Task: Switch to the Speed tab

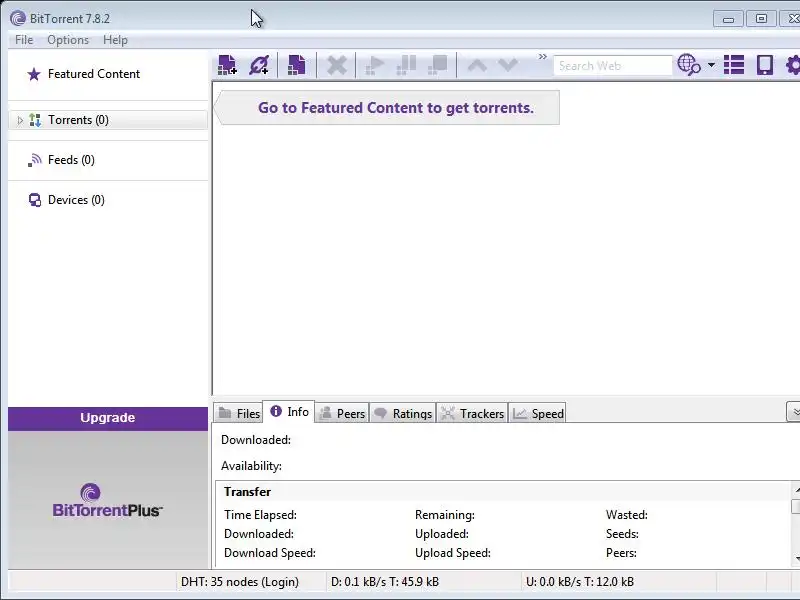Action: click(x=538, y=413)
